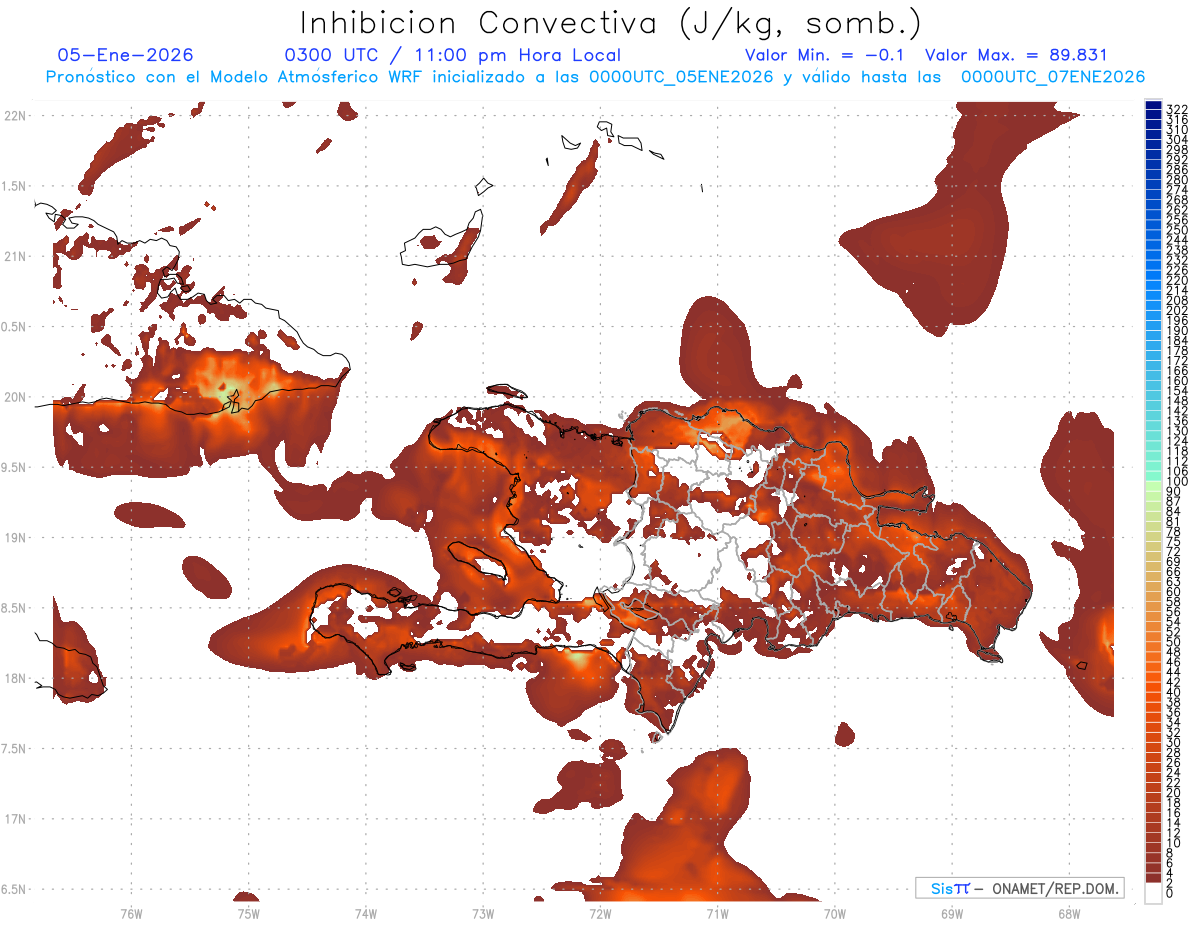Click the "69W" longitude label

point(951,913)
